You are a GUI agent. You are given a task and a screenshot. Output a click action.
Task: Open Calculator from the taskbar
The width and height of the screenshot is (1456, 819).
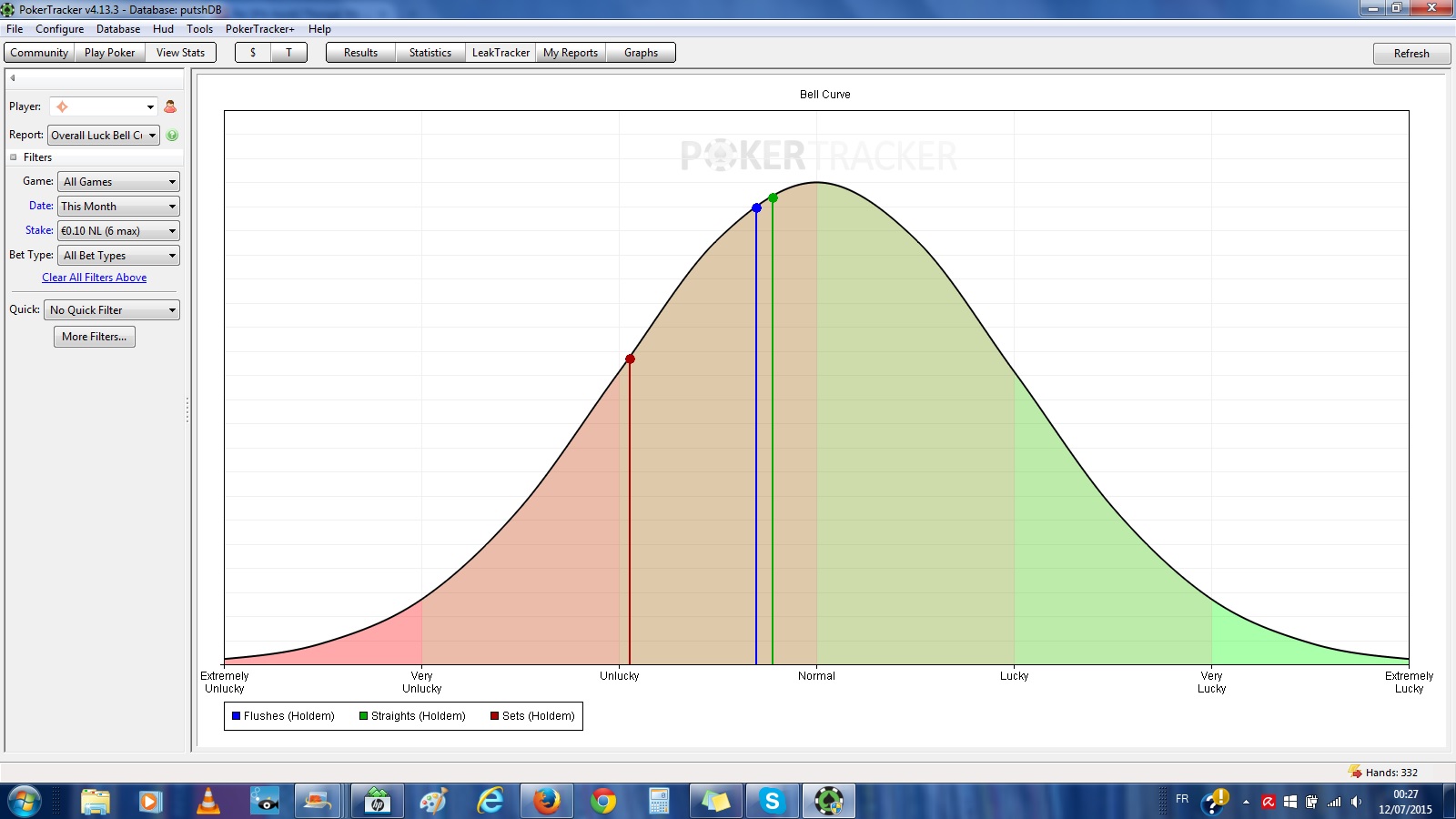pos(659,802)
